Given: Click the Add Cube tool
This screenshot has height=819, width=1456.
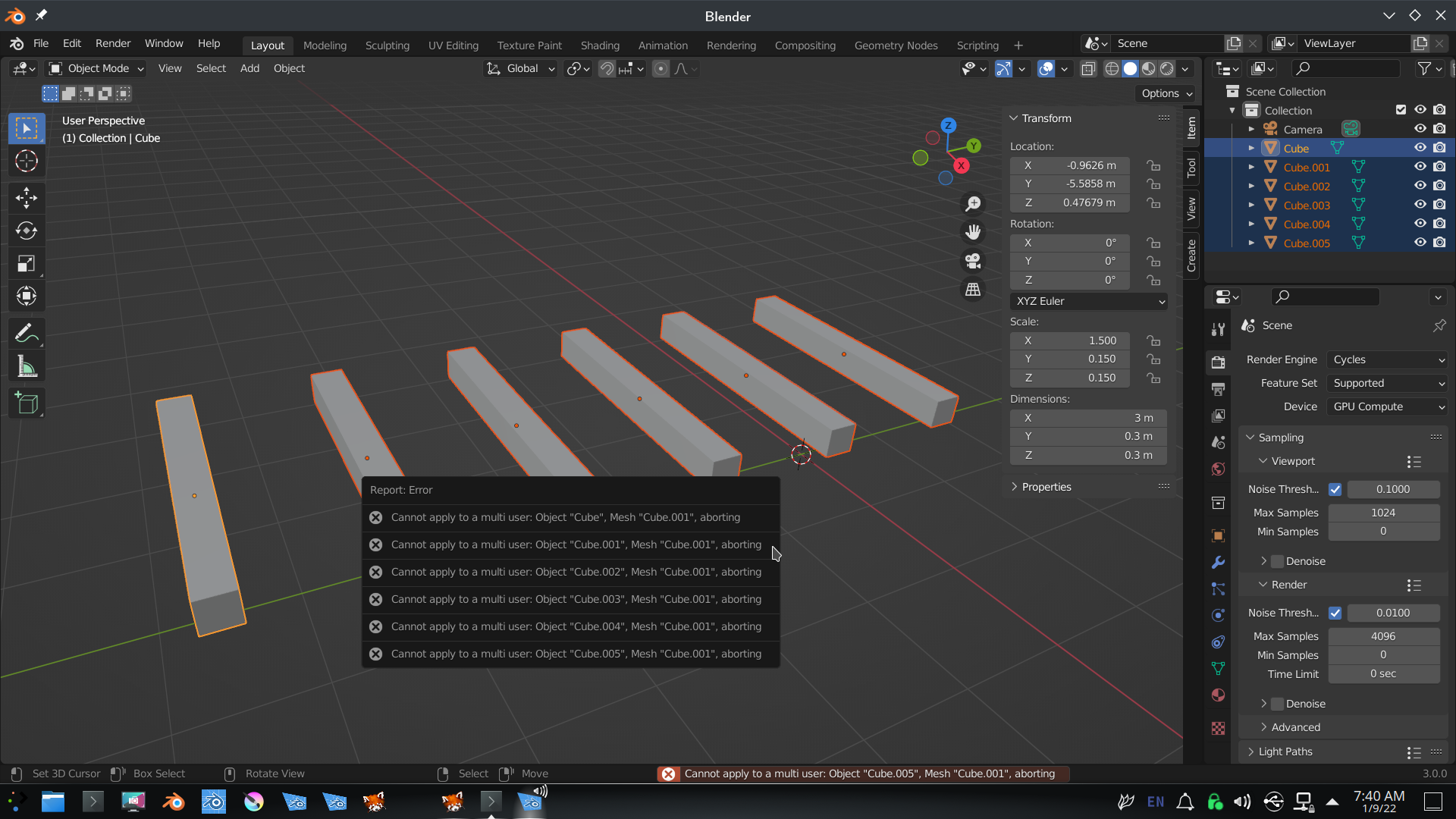Looking at the screenshot, I should coord(27,403).
